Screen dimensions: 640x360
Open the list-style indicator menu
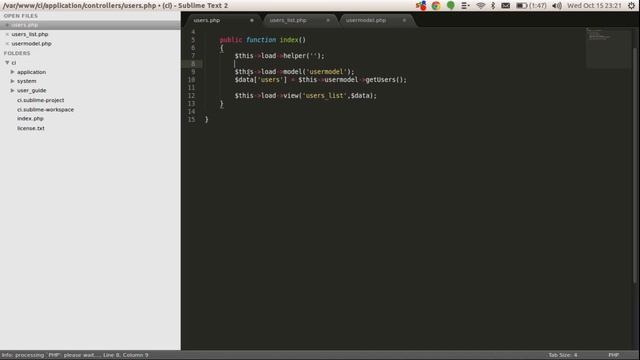465,6
